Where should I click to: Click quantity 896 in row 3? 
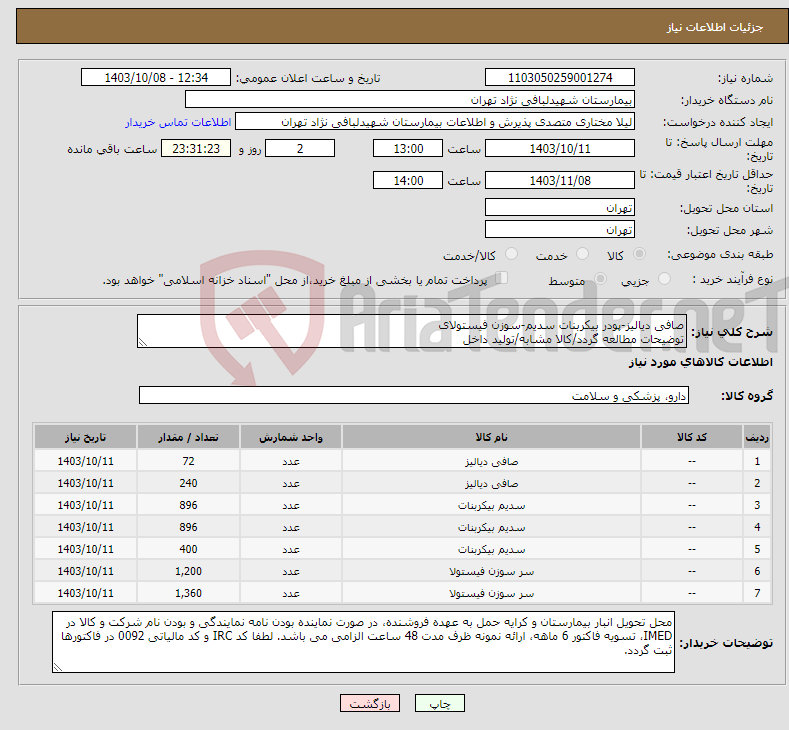point(188,505)
